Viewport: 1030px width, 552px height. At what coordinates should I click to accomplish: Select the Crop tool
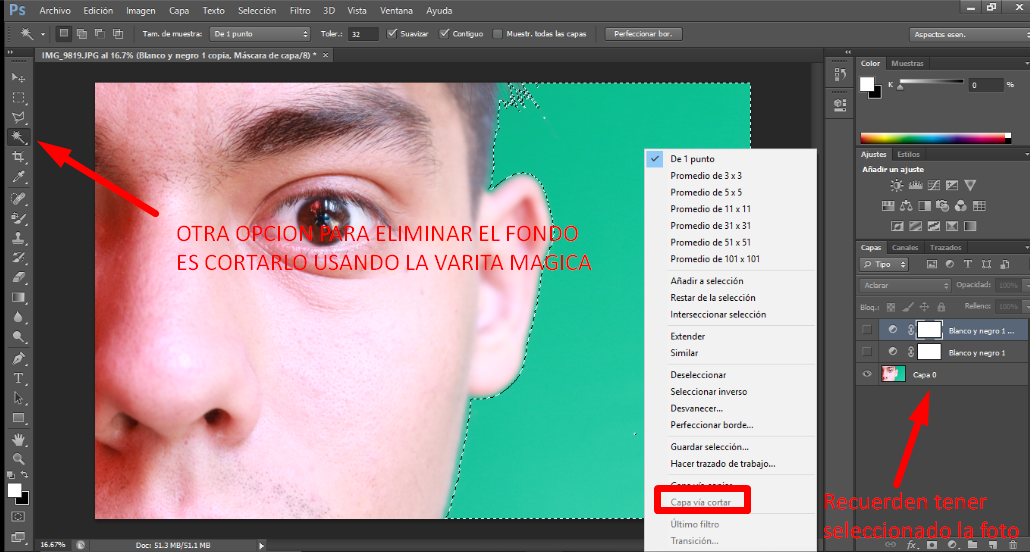pyautogui.click(x=18, y=157)
